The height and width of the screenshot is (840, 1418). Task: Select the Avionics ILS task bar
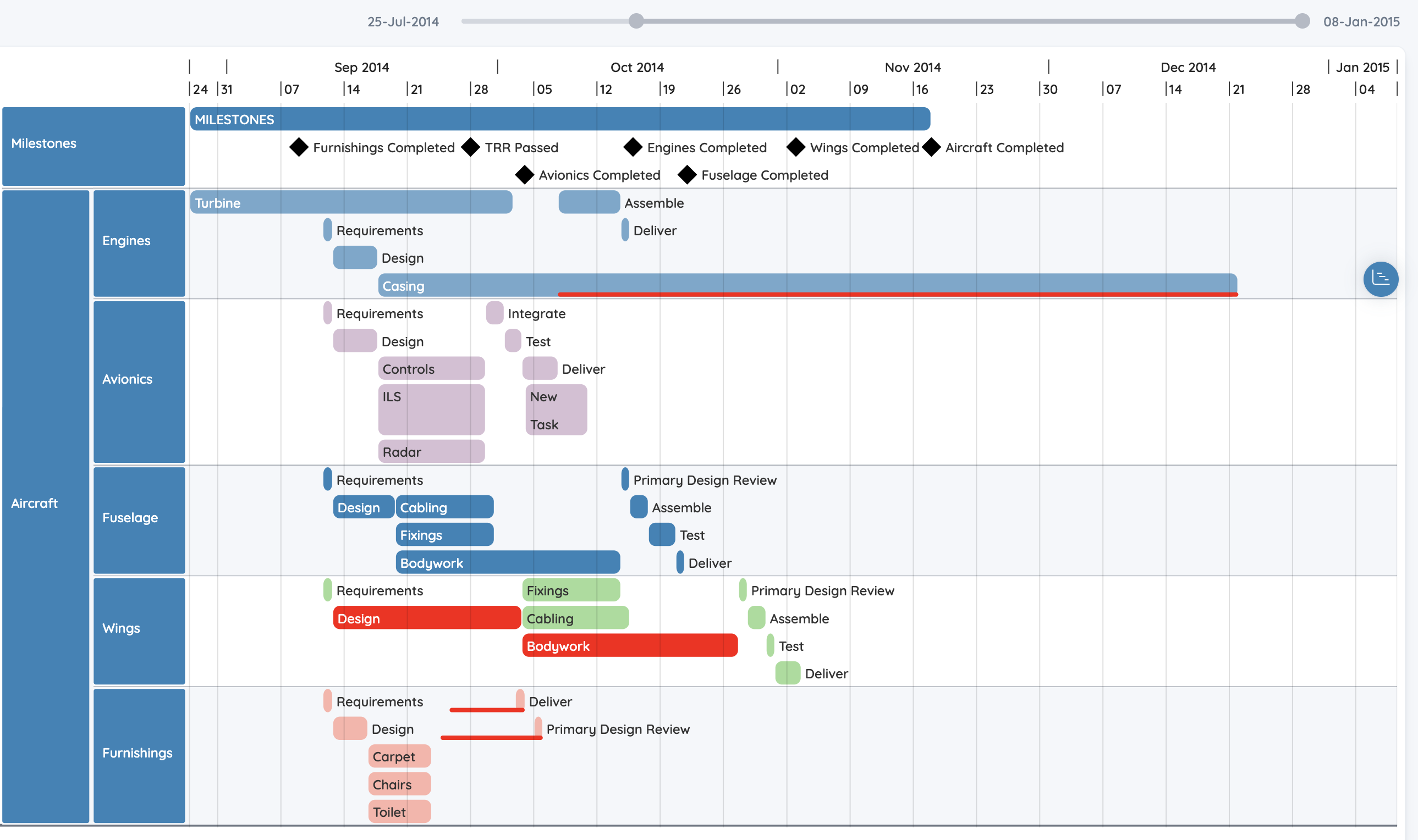click(x=432, y=410)
